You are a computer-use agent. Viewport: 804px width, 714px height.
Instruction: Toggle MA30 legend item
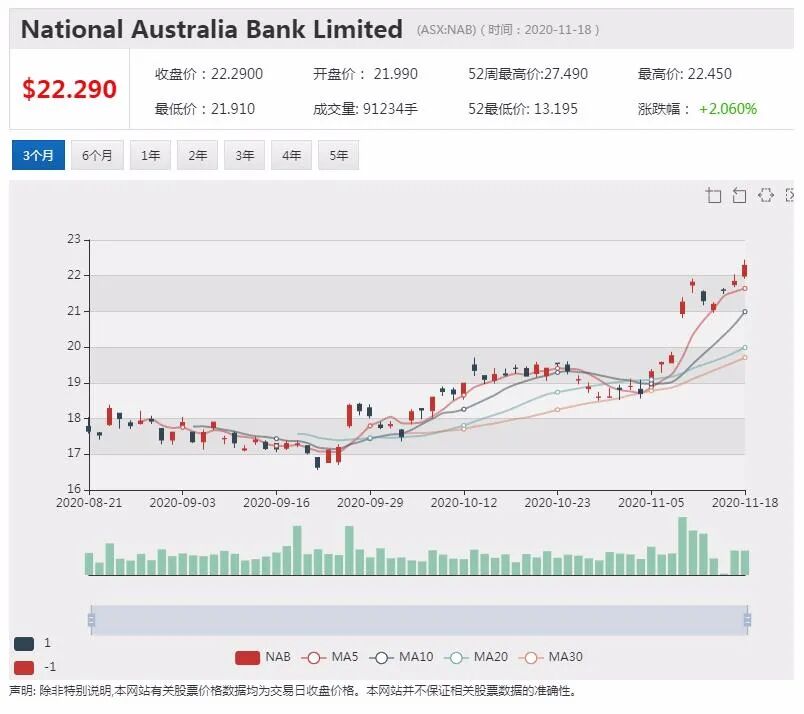[x=551, y=658]
